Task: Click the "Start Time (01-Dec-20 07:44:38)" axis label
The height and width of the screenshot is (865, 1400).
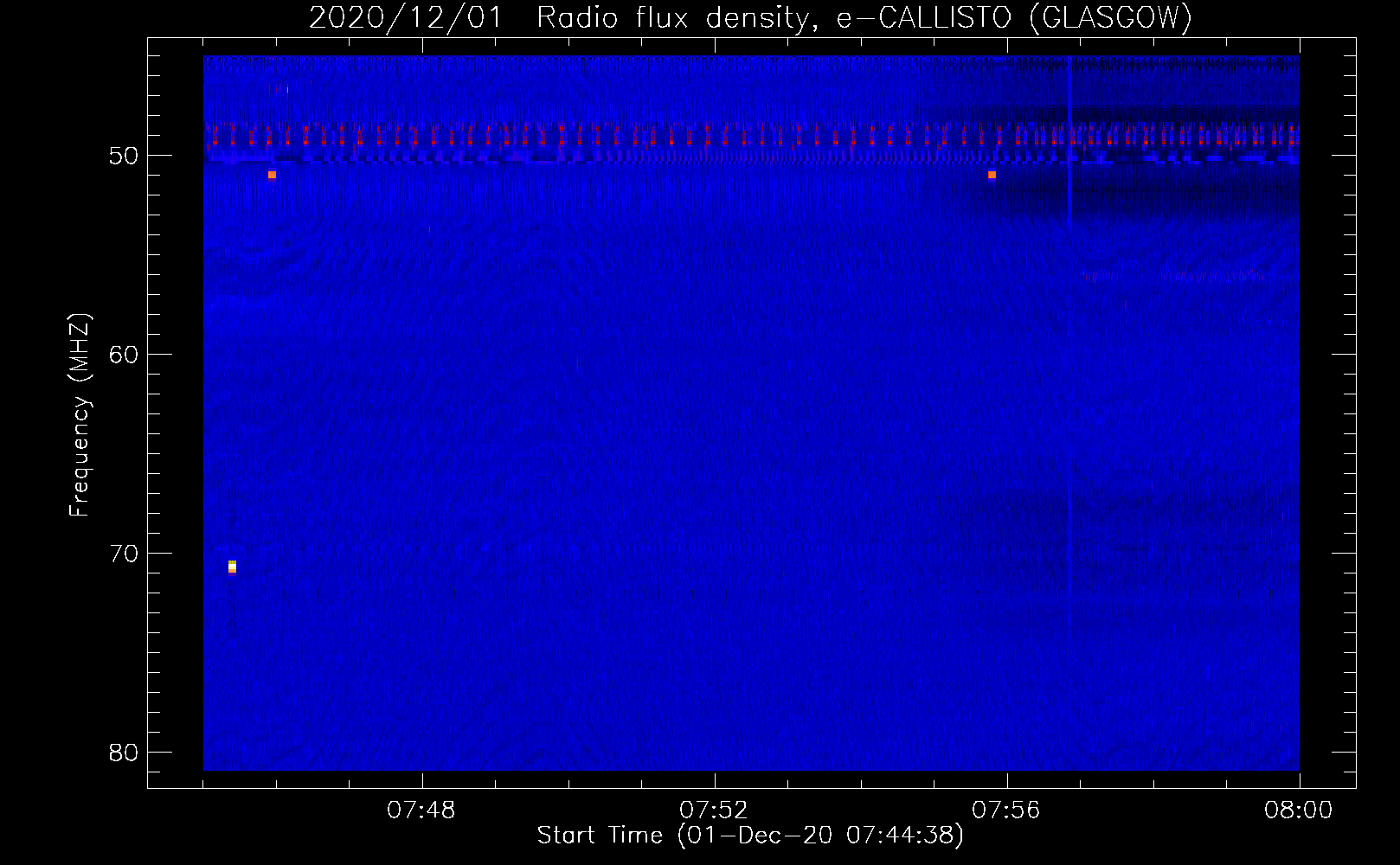Action: tap(750, 836)
